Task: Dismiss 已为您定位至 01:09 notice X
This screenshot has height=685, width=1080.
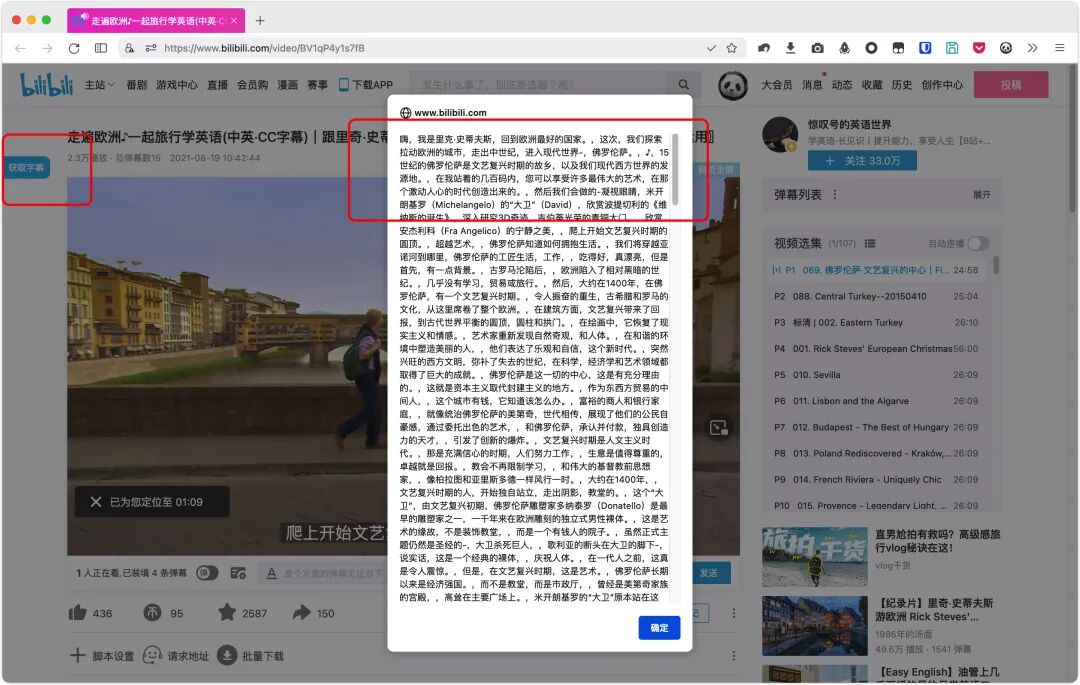Action: pos(96,502)
